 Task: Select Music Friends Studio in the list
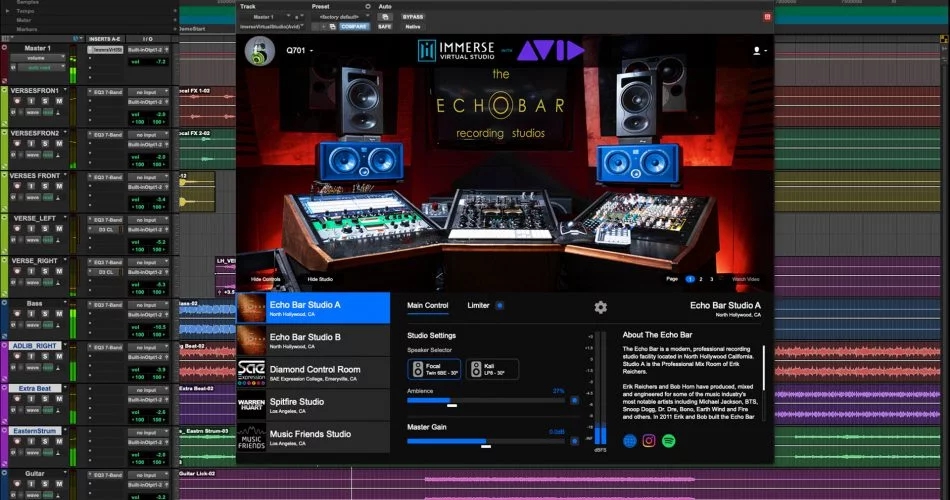pyautogui.click(x=313, y=438)
